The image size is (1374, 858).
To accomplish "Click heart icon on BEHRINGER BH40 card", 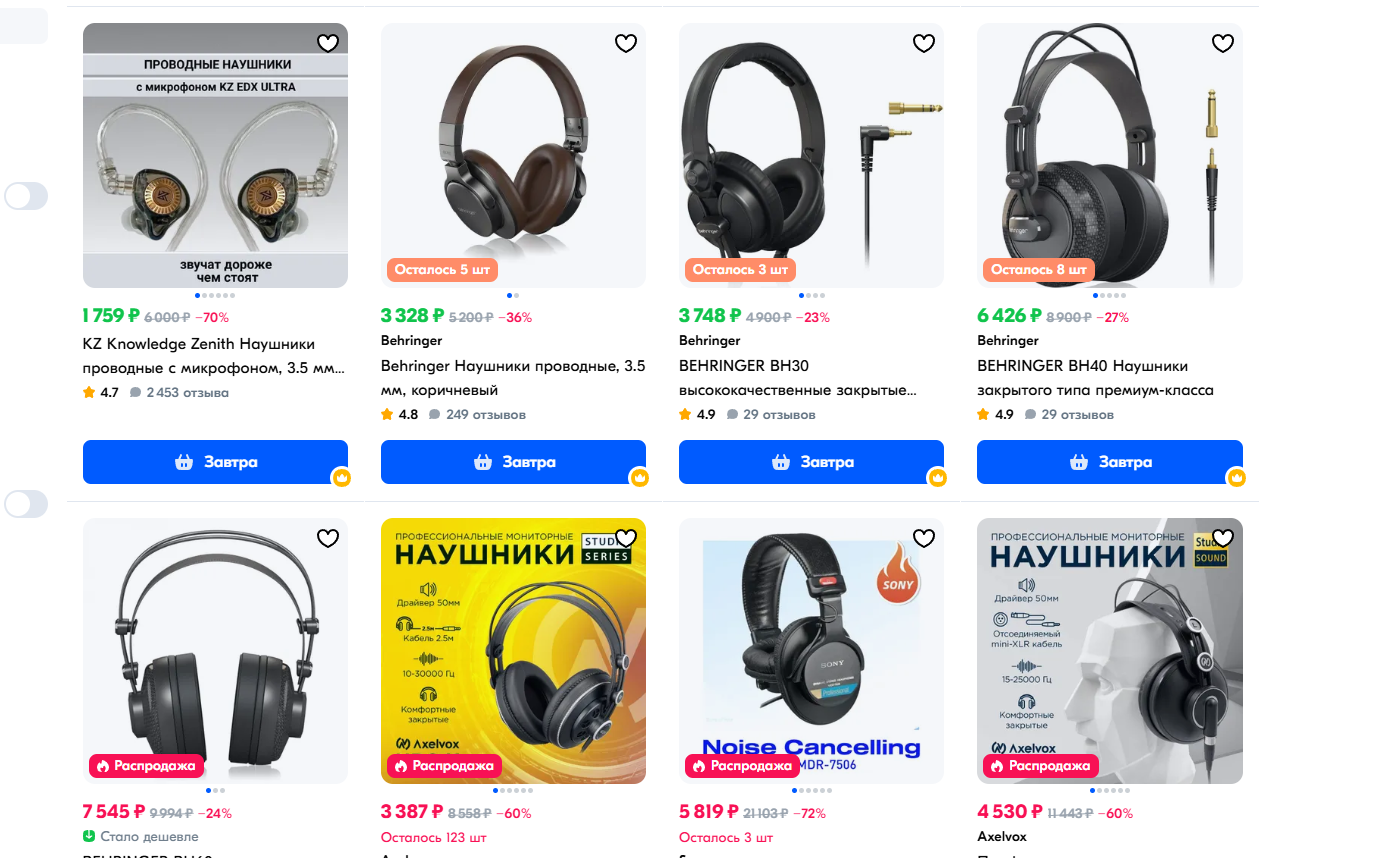I will coord(1223,43).
